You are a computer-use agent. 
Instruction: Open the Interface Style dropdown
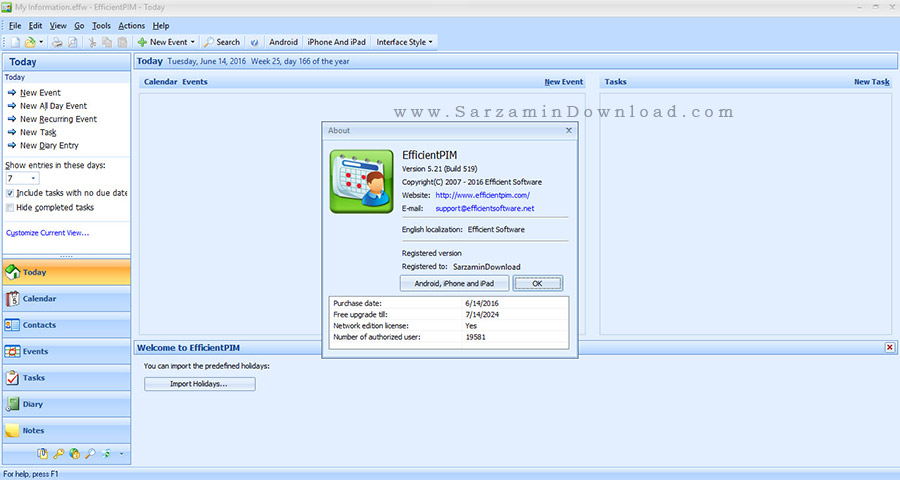point(405,42)
